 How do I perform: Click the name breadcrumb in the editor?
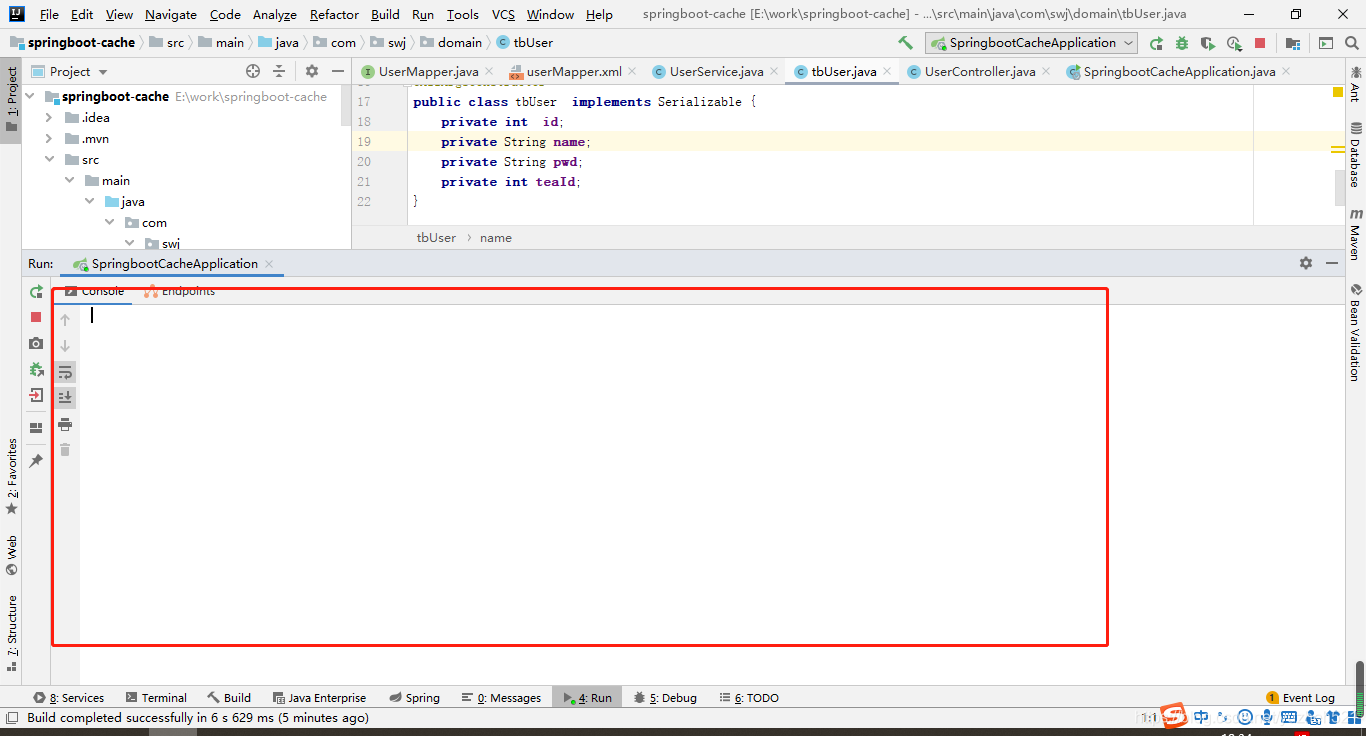(496, 238)
